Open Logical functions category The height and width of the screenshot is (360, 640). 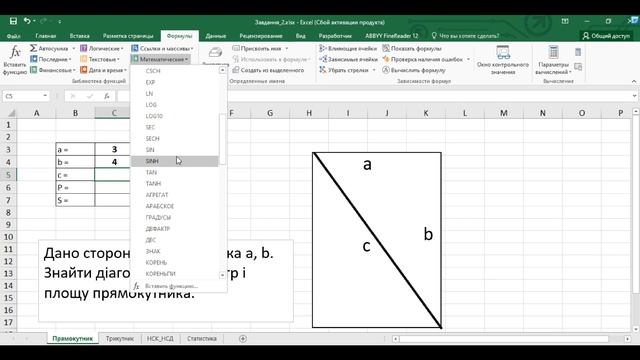pos(102,49)
